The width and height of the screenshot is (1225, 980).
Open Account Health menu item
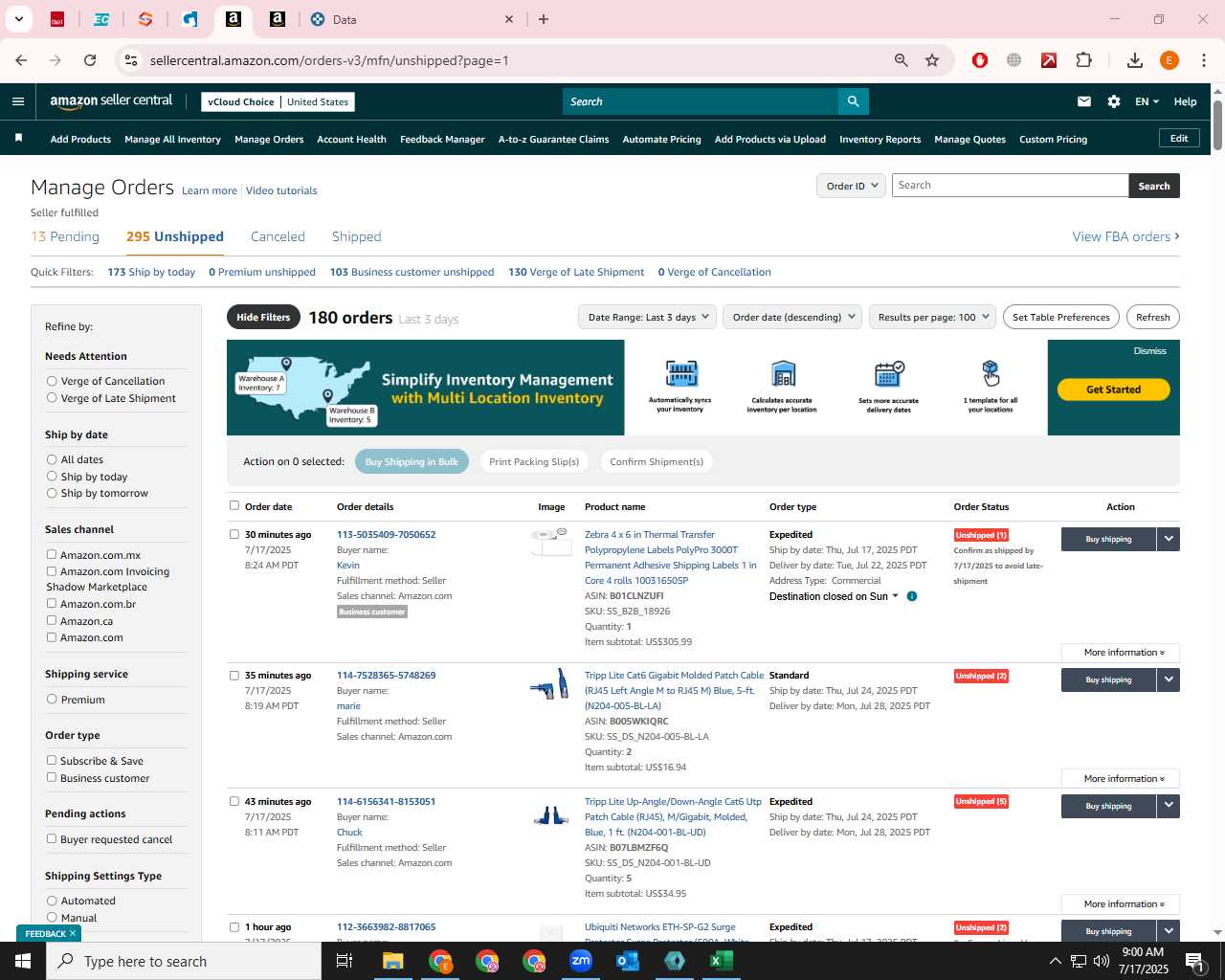click(x=351, y=139)
